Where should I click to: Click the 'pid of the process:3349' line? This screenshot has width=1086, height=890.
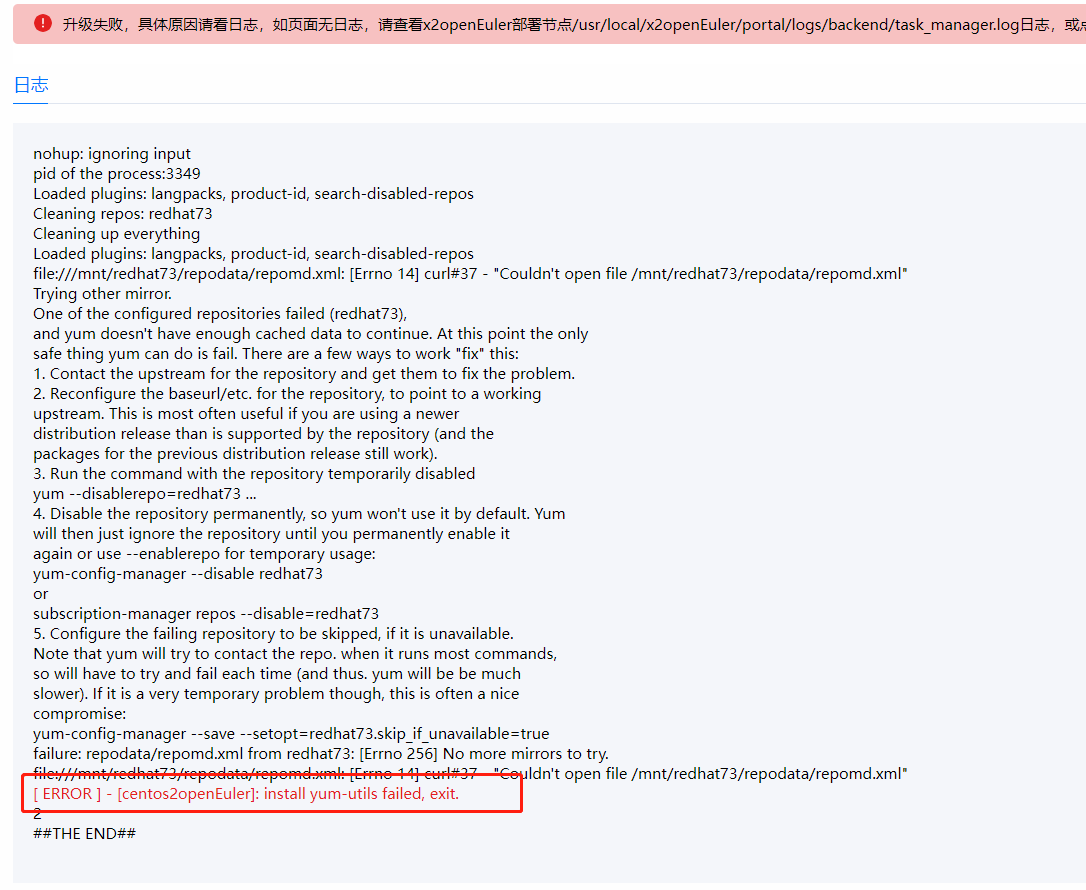[116, 174]
